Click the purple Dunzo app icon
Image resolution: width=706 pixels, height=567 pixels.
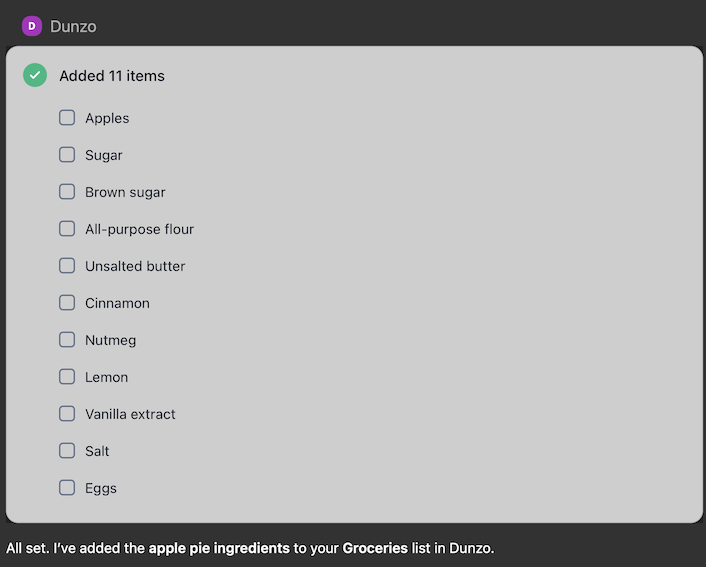tap(32, 26)
